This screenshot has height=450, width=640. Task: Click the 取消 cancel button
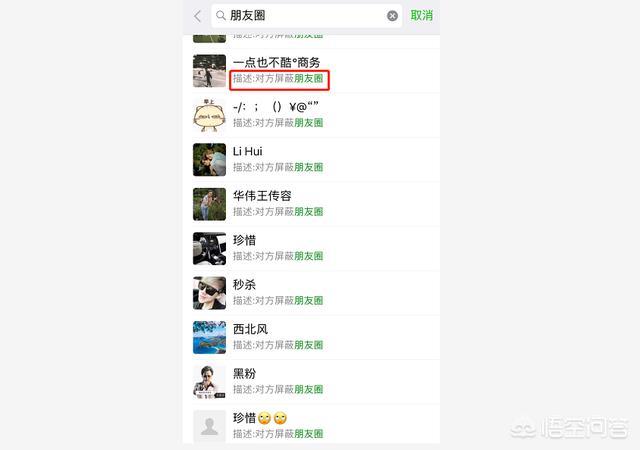tap(422, 16)
